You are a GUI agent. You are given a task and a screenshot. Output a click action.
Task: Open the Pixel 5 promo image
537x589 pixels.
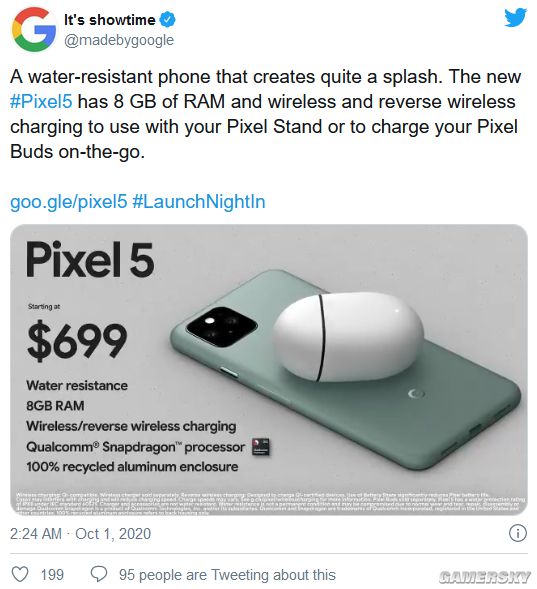[269, 370]
